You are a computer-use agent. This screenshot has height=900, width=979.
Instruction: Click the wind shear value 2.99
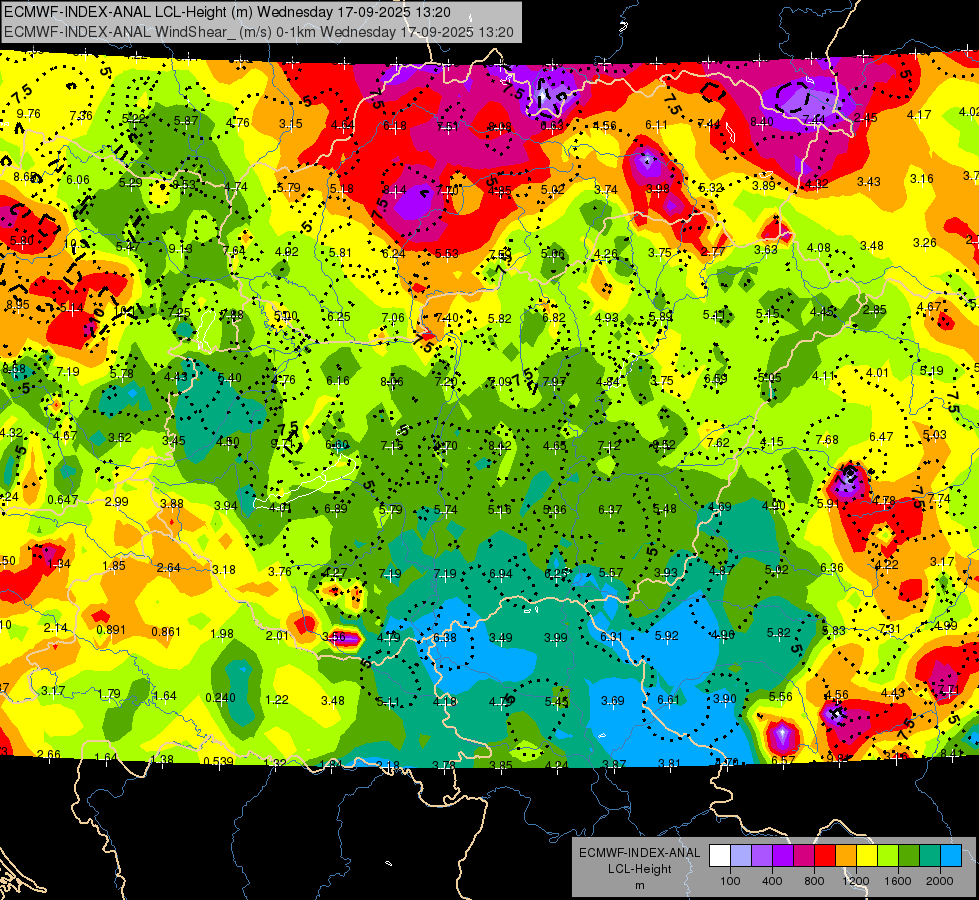117,502
